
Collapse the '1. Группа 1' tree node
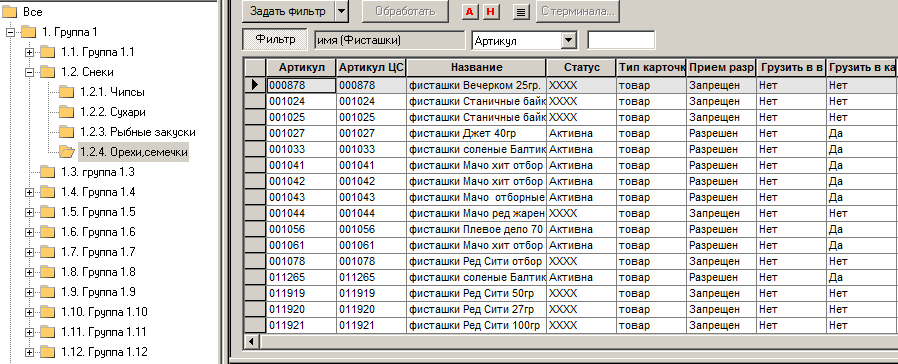click(x=10, y=32)
